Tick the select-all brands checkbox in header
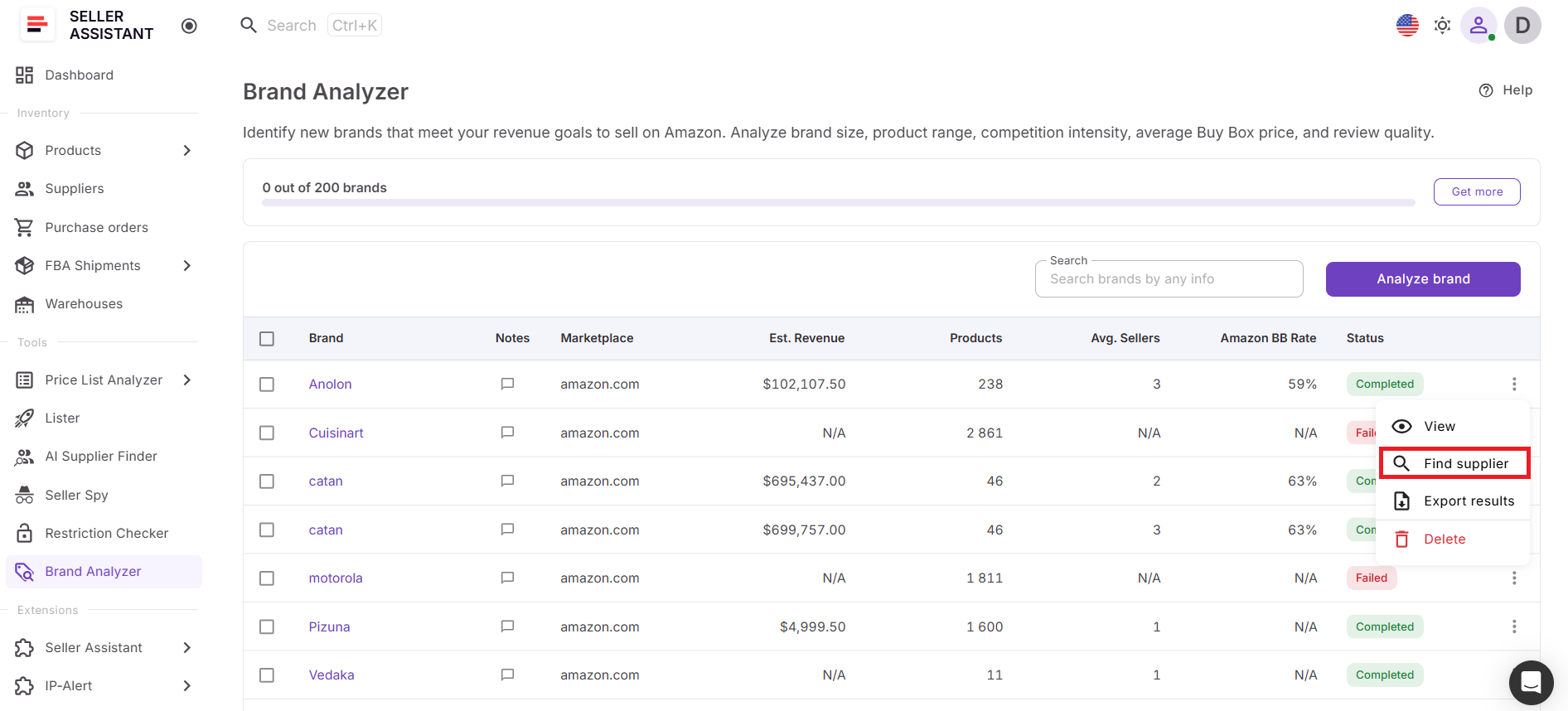 tap(267, 338)
